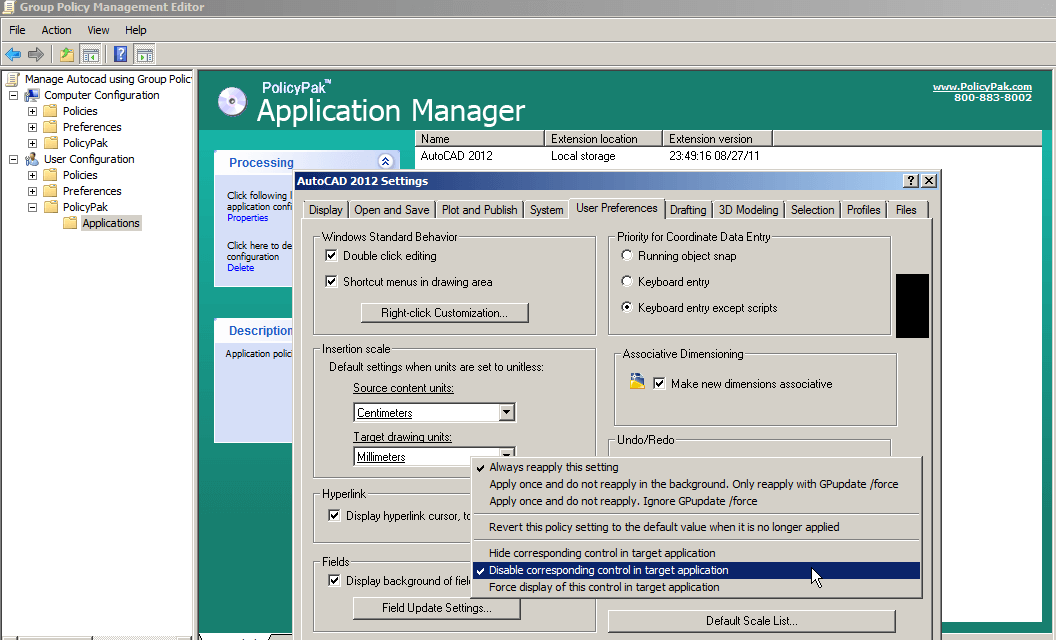The image size is (1056, 640).
Task: Expand Policies under User Configuration
Action: (x=32, y=175)
